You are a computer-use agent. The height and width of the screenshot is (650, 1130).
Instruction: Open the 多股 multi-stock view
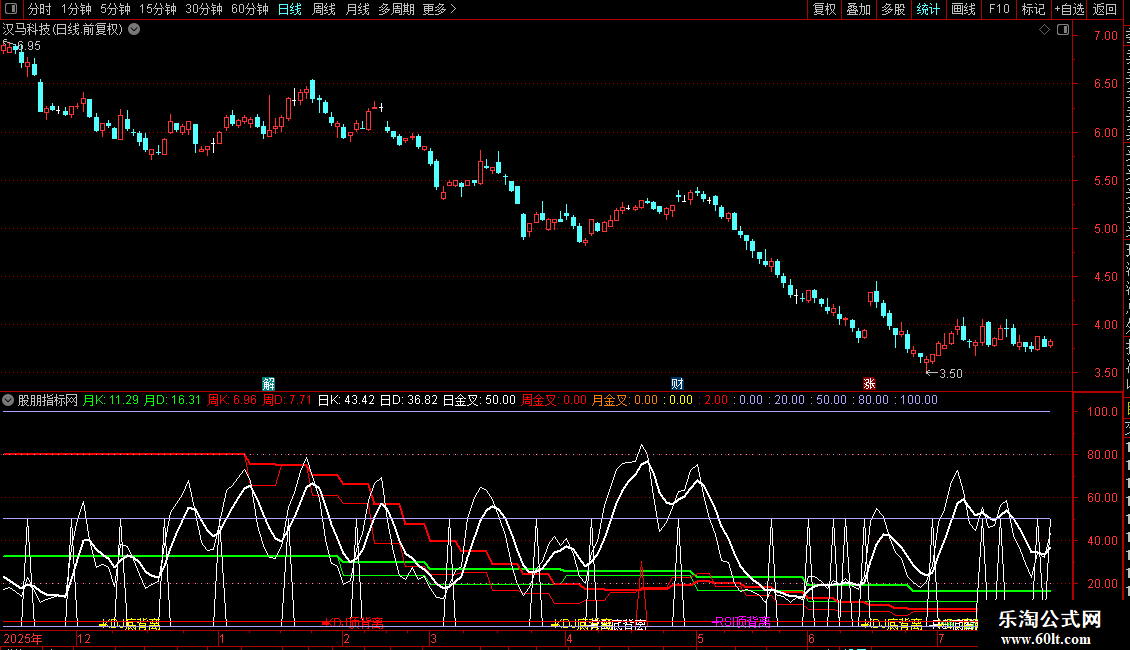coord(894,9)
